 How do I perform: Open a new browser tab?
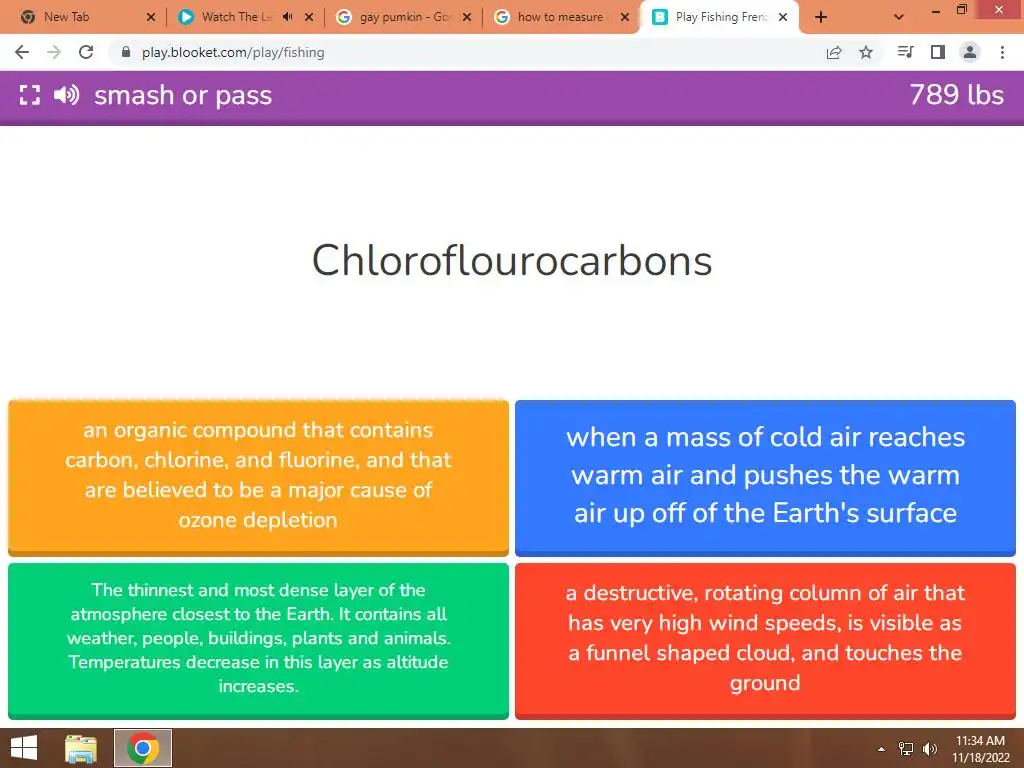tap(821, 18)
